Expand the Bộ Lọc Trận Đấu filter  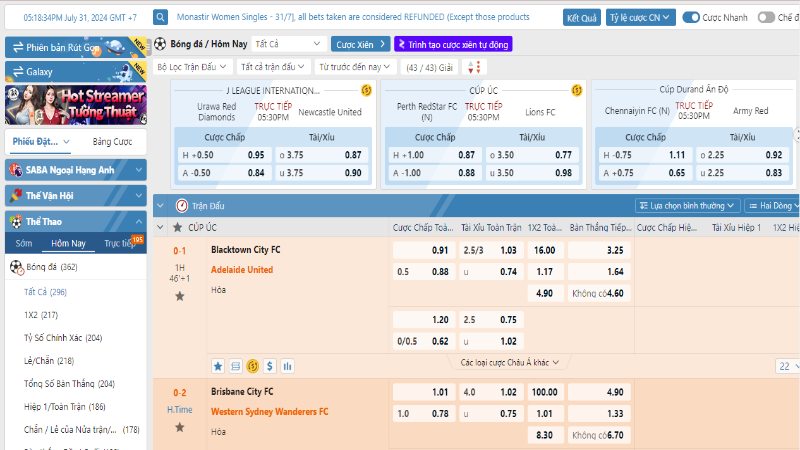coord(192,67)
